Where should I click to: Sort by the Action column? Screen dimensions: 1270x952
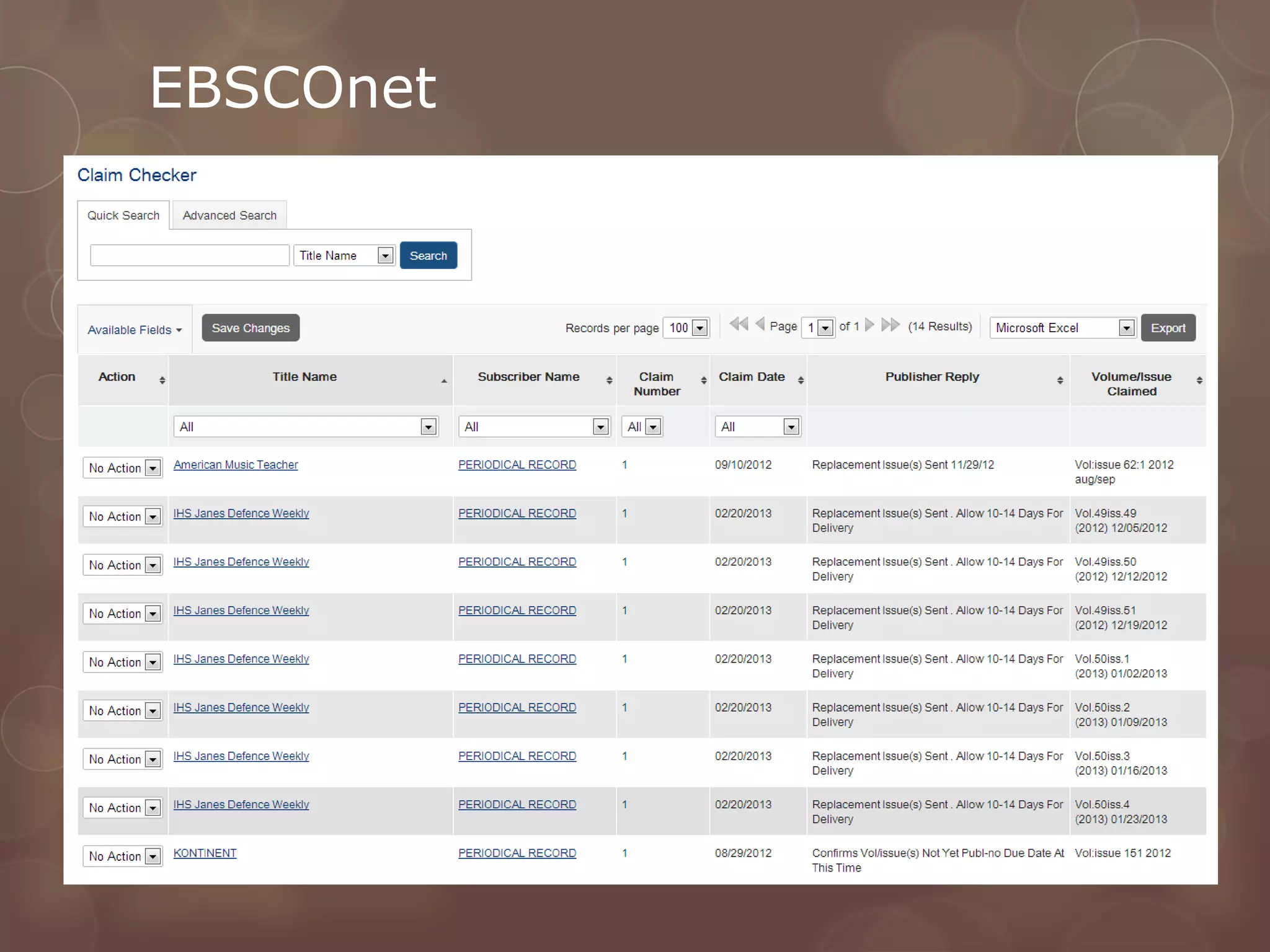pyautogui.click(x=162, y=381)
